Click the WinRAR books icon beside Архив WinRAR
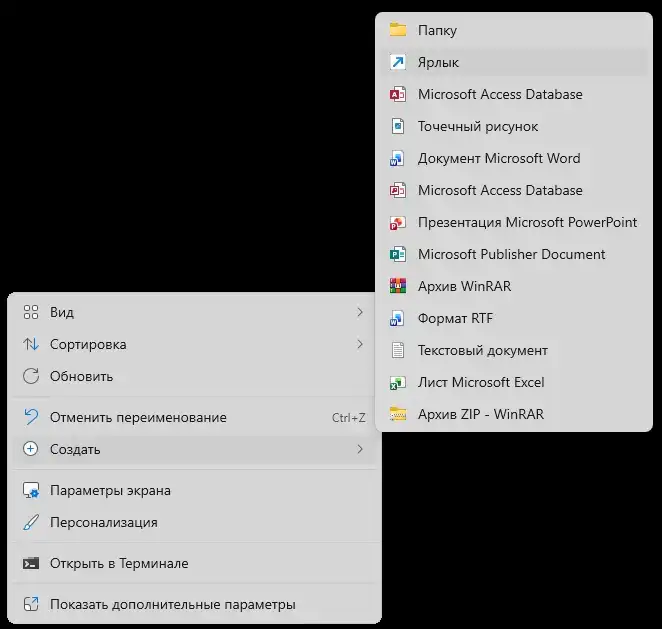 pyautogui.click(x=397, y=286)
